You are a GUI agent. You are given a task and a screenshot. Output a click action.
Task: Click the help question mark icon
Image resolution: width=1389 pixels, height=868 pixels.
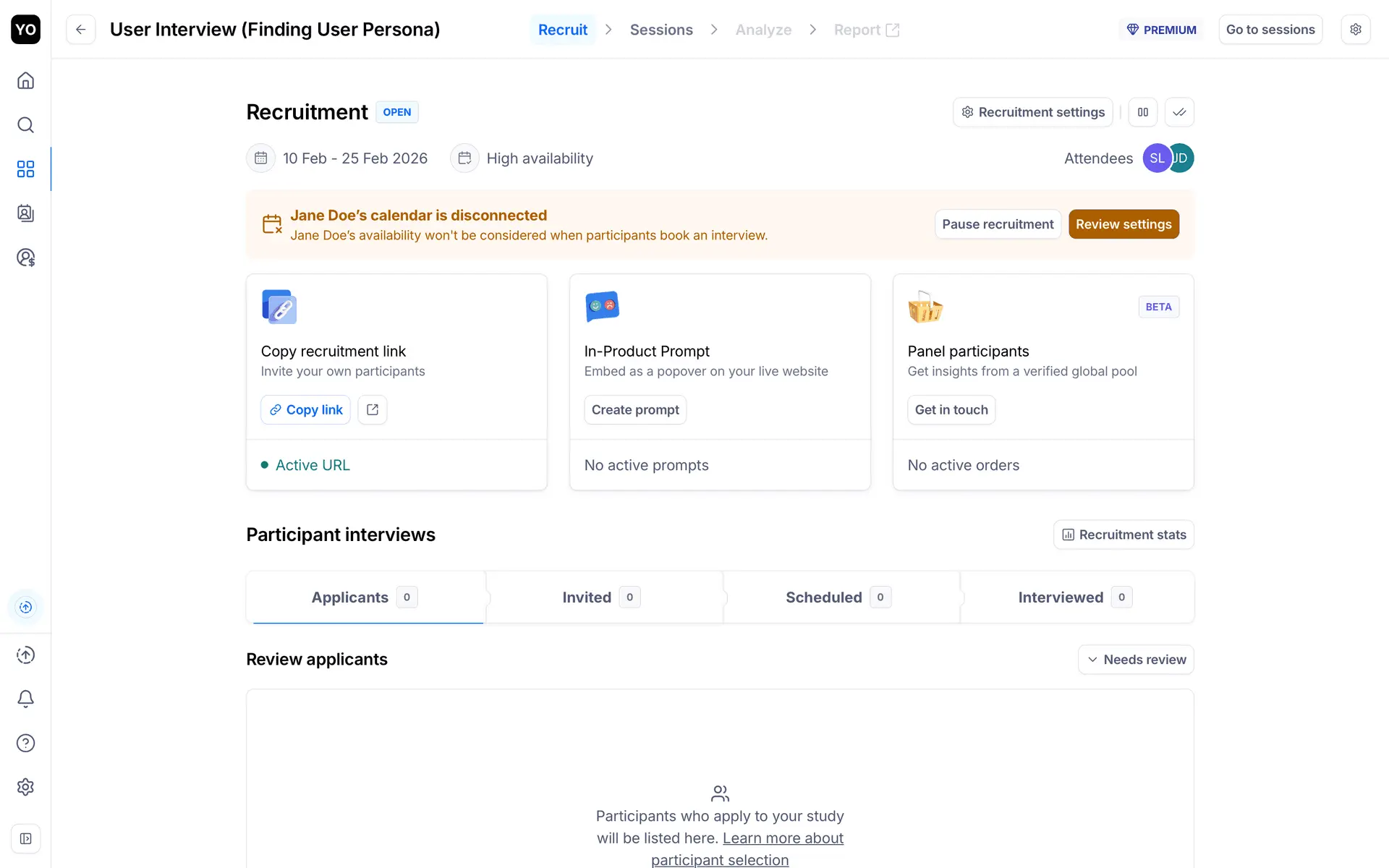[25, 743]
